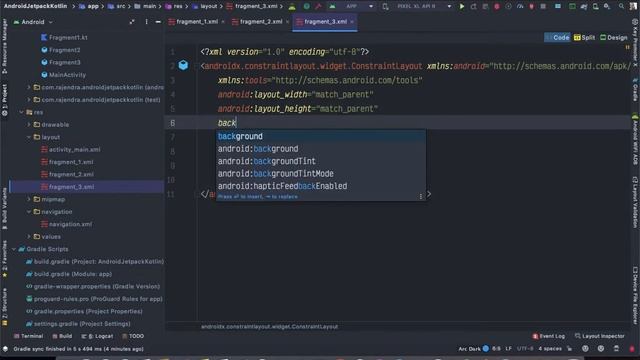Viewport: 640px width, 360px height.
Task: Expand the drawable folder
Action: [29, 124]
